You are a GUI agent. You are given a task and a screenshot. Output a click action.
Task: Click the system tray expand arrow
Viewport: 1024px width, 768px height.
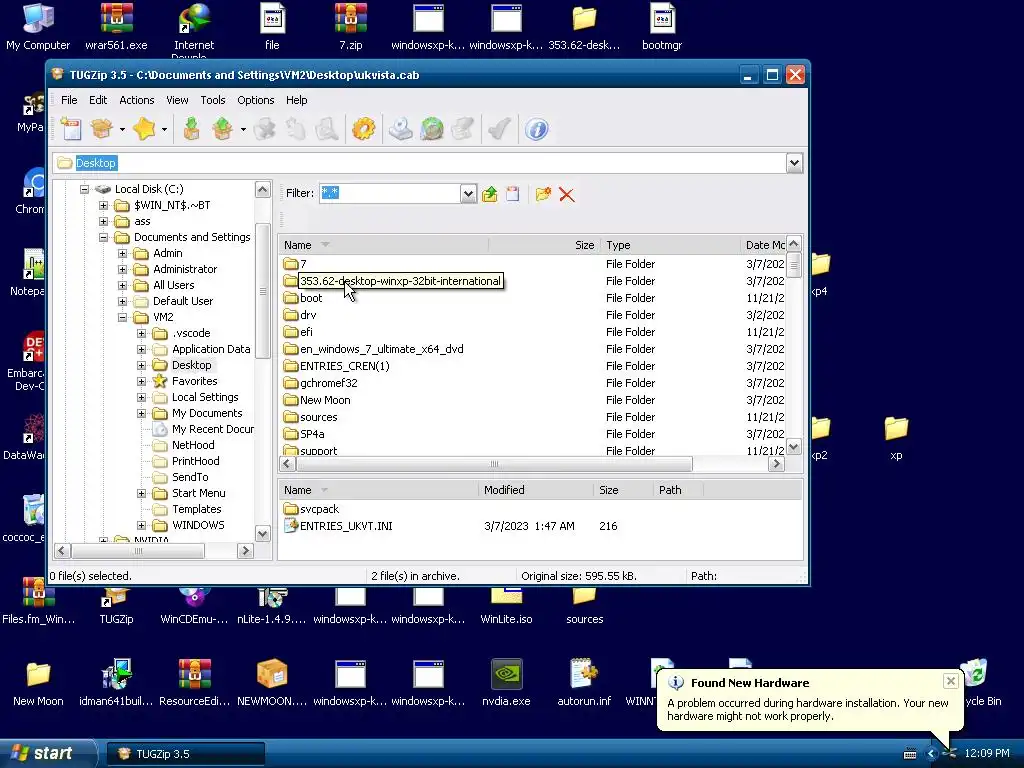pos(931,754)
